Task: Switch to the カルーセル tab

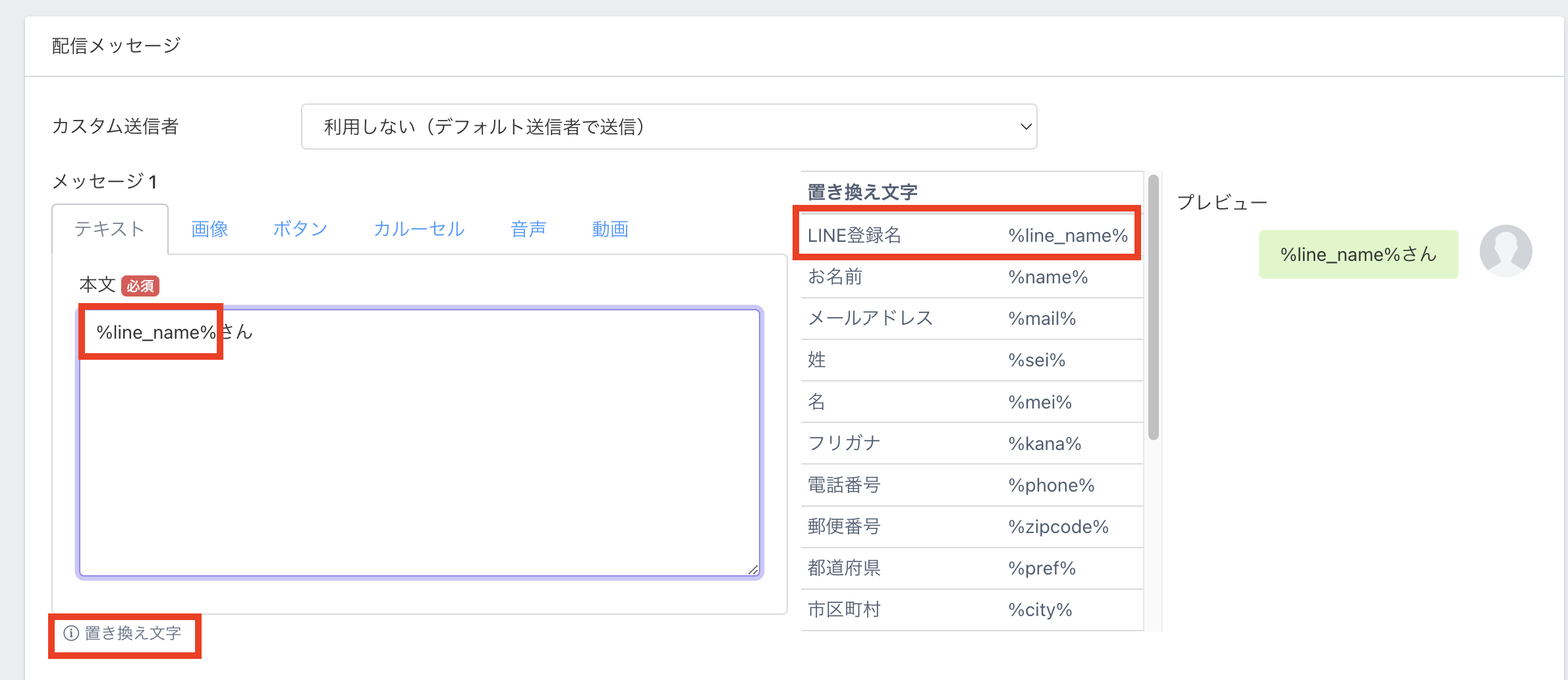Action: pyautogui.click(x=419, y=229)
